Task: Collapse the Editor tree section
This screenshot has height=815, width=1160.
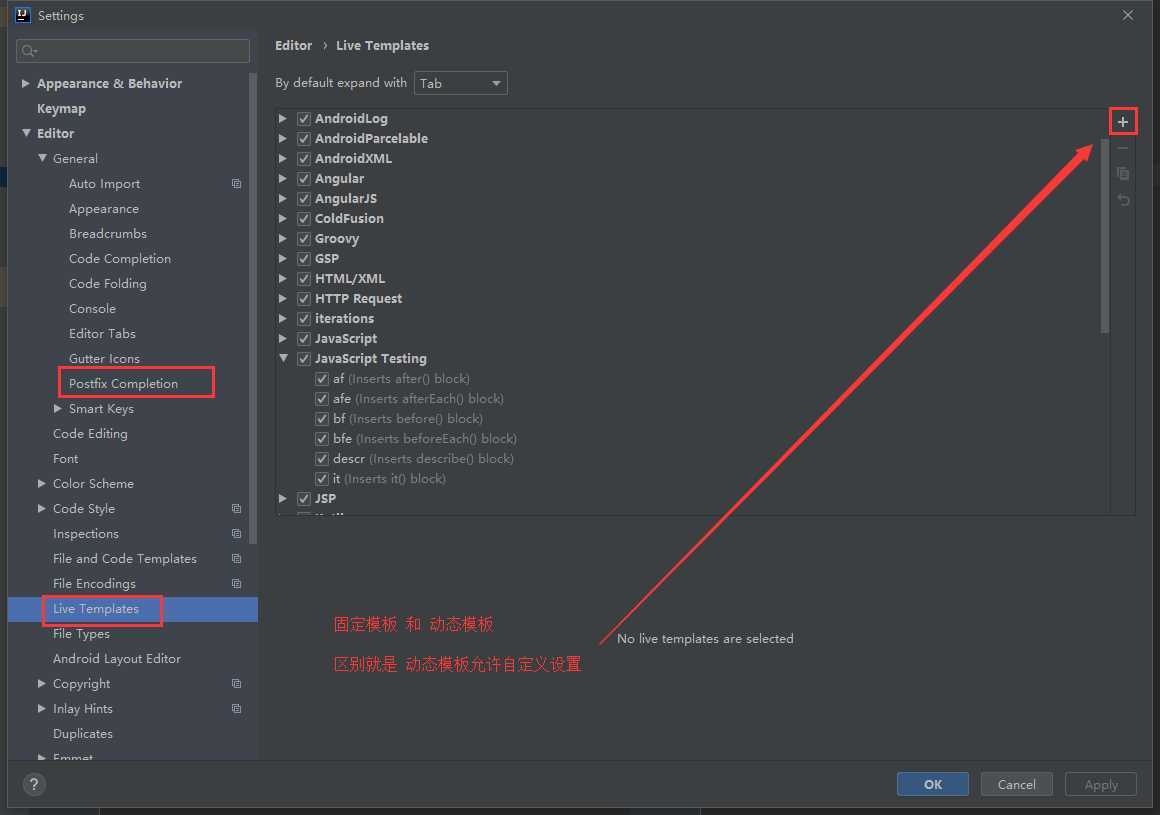Action: (26, 133)
